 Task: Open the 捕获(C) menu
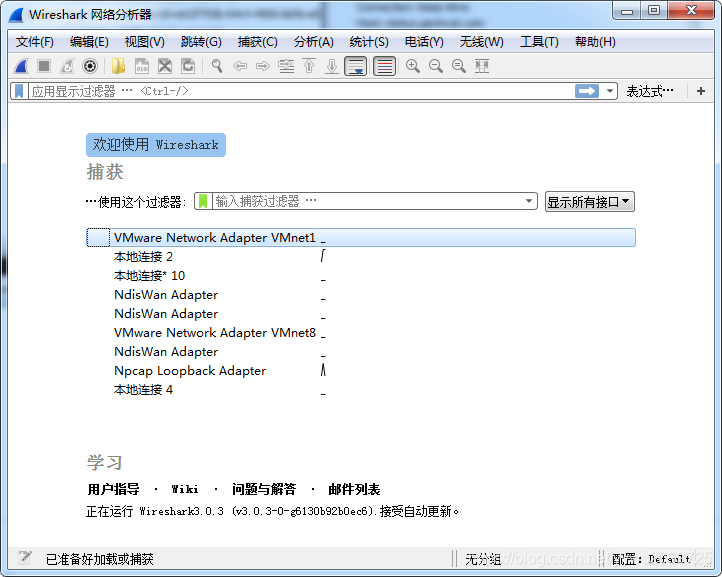pos(257,42)
